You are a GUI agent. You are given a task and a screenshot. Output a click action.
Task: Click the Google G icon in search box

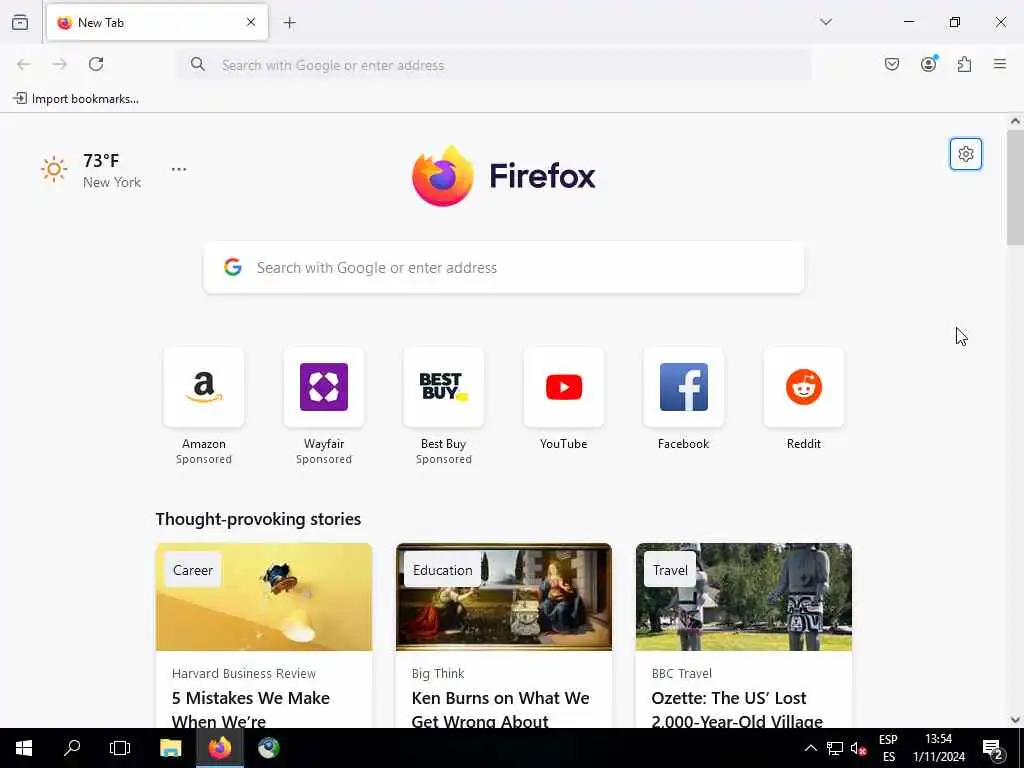(232, 267)
